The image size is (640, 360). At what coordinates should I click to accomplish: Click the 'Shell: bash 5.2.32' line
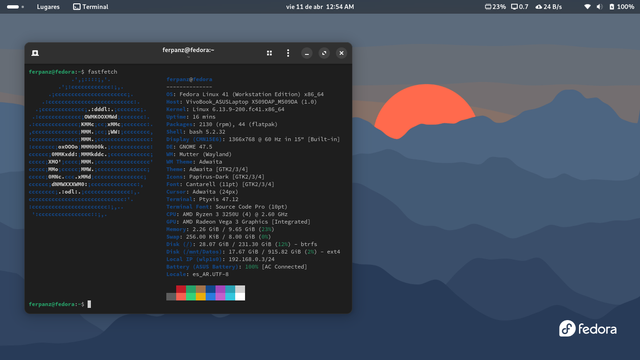click(196, 132)
